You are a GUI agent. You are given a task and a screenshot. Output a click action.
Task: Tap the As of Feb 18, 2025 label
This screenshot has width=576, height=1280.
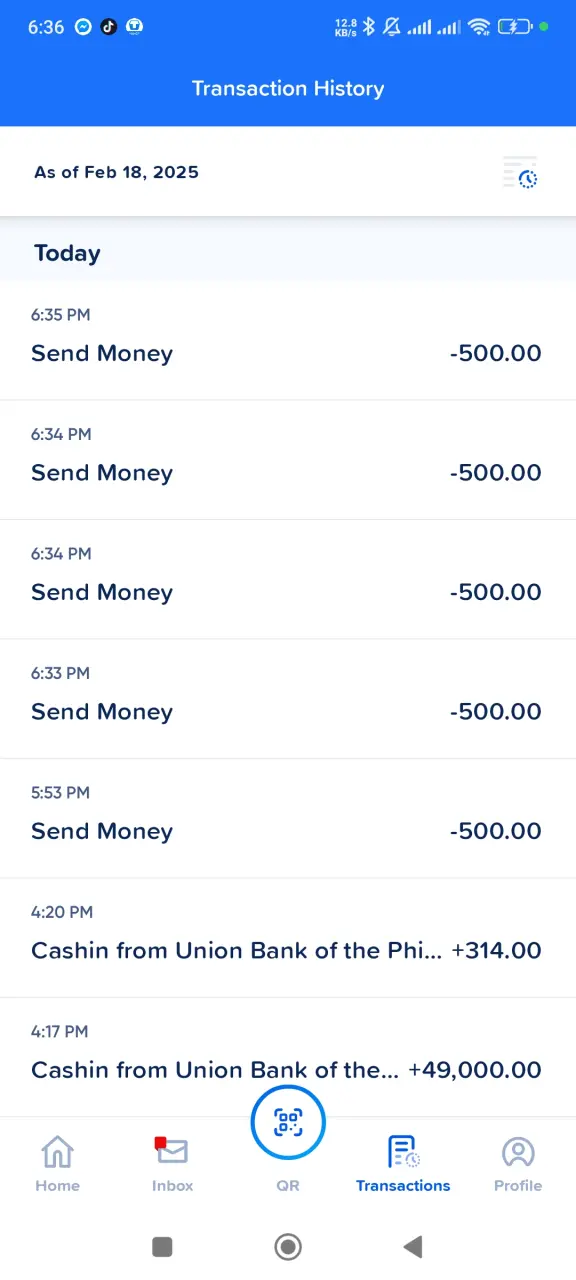click(x=116, y=172)
